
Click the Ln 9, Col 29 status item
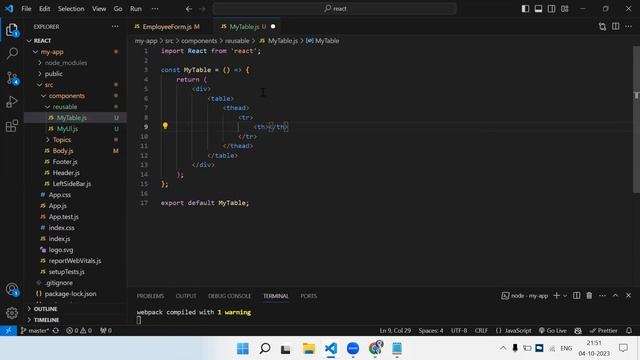click(x=395, y=331)
